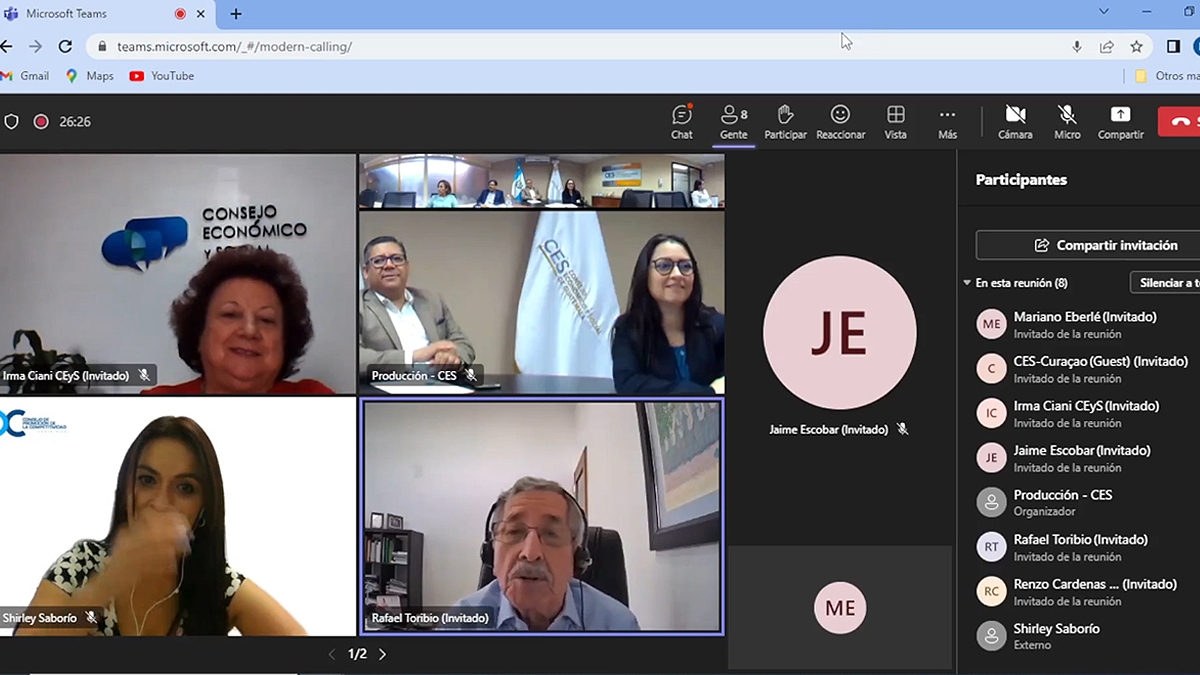Open the Reaccionar emoji menu

click(x=840, y=122)
